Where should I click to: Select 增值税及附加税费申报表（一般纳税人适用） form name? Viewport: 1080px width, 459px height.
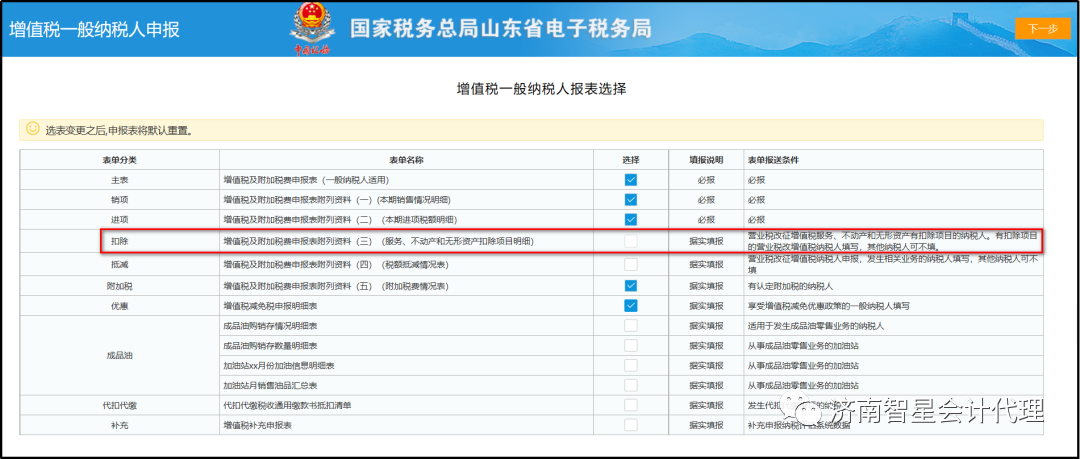coord(307,180)
